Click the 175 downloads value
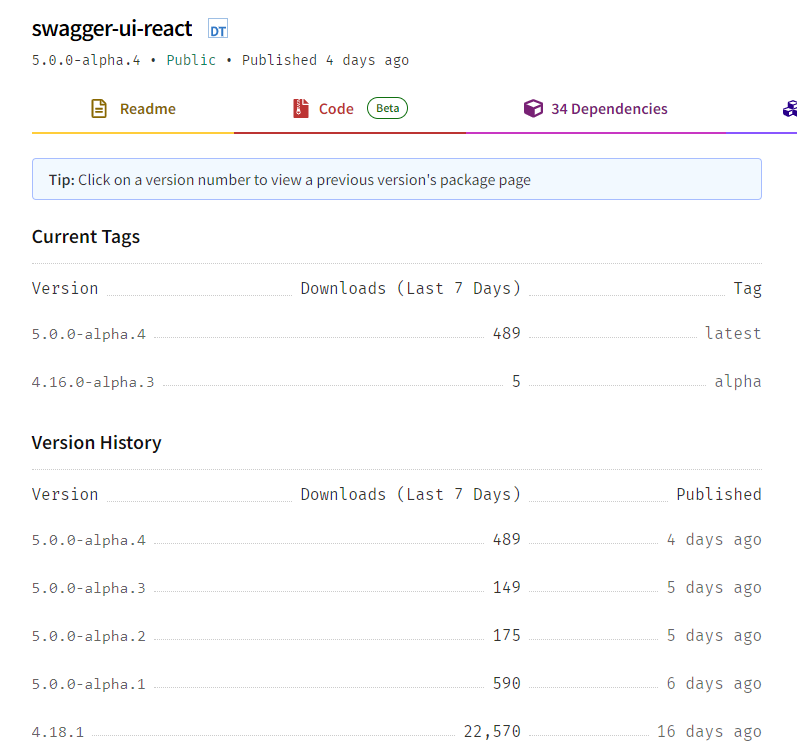This screenshot has width=797, height=756. [507, 636]
